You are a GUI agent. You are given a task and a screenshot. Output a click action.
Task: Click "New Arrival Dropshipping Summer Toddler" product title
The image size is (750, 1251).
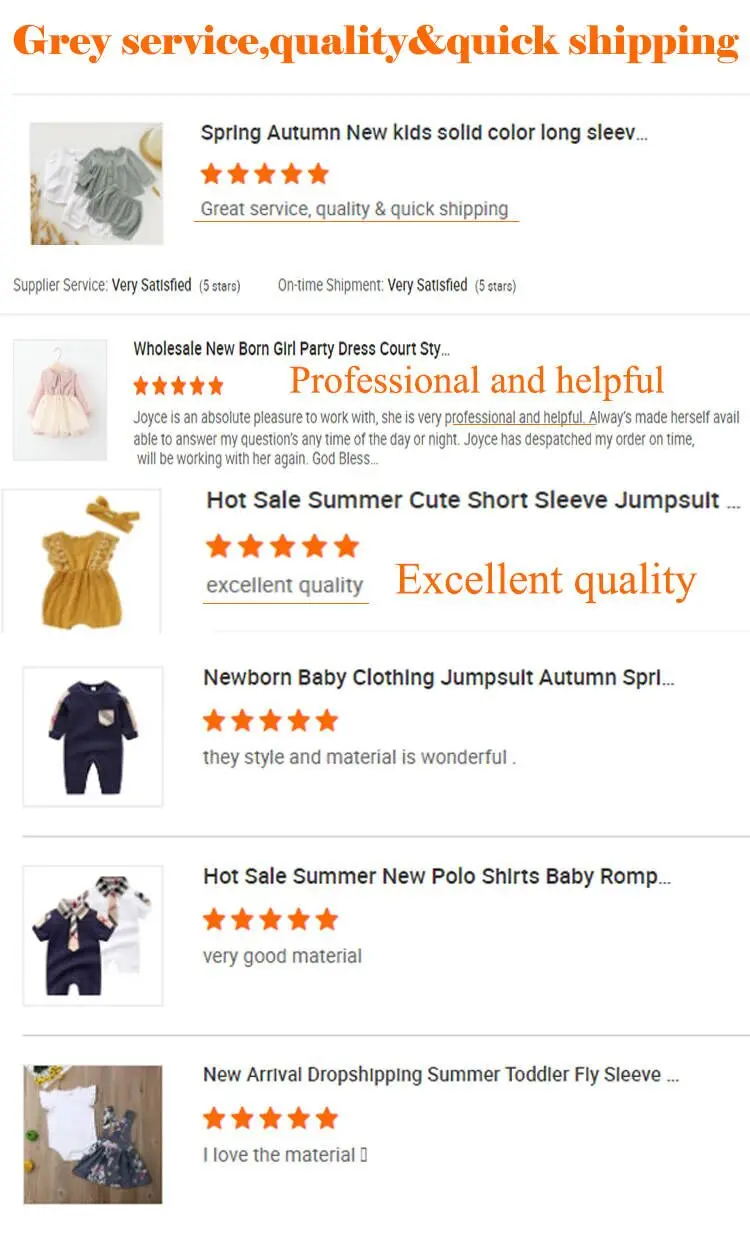pos(441,1075)
